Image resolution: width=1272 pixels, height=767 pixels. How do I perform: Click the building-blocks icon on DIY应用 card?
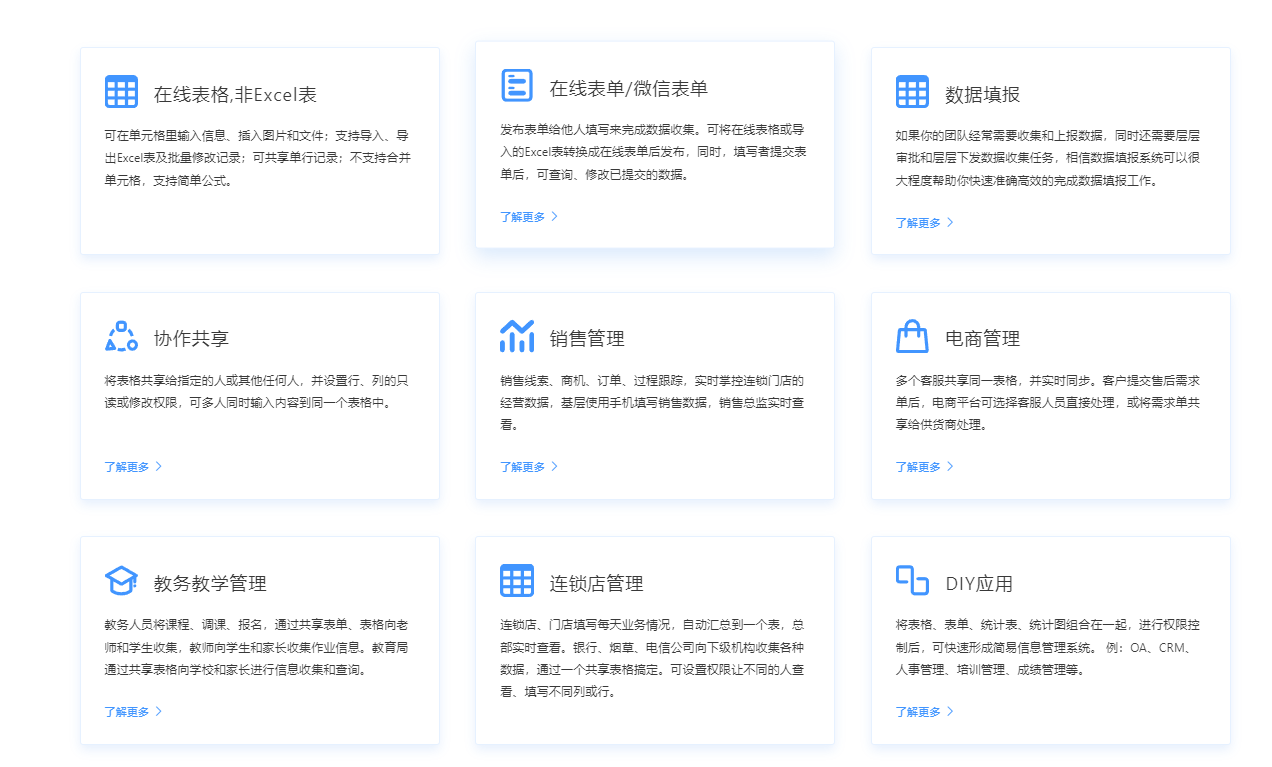point(911,581)
